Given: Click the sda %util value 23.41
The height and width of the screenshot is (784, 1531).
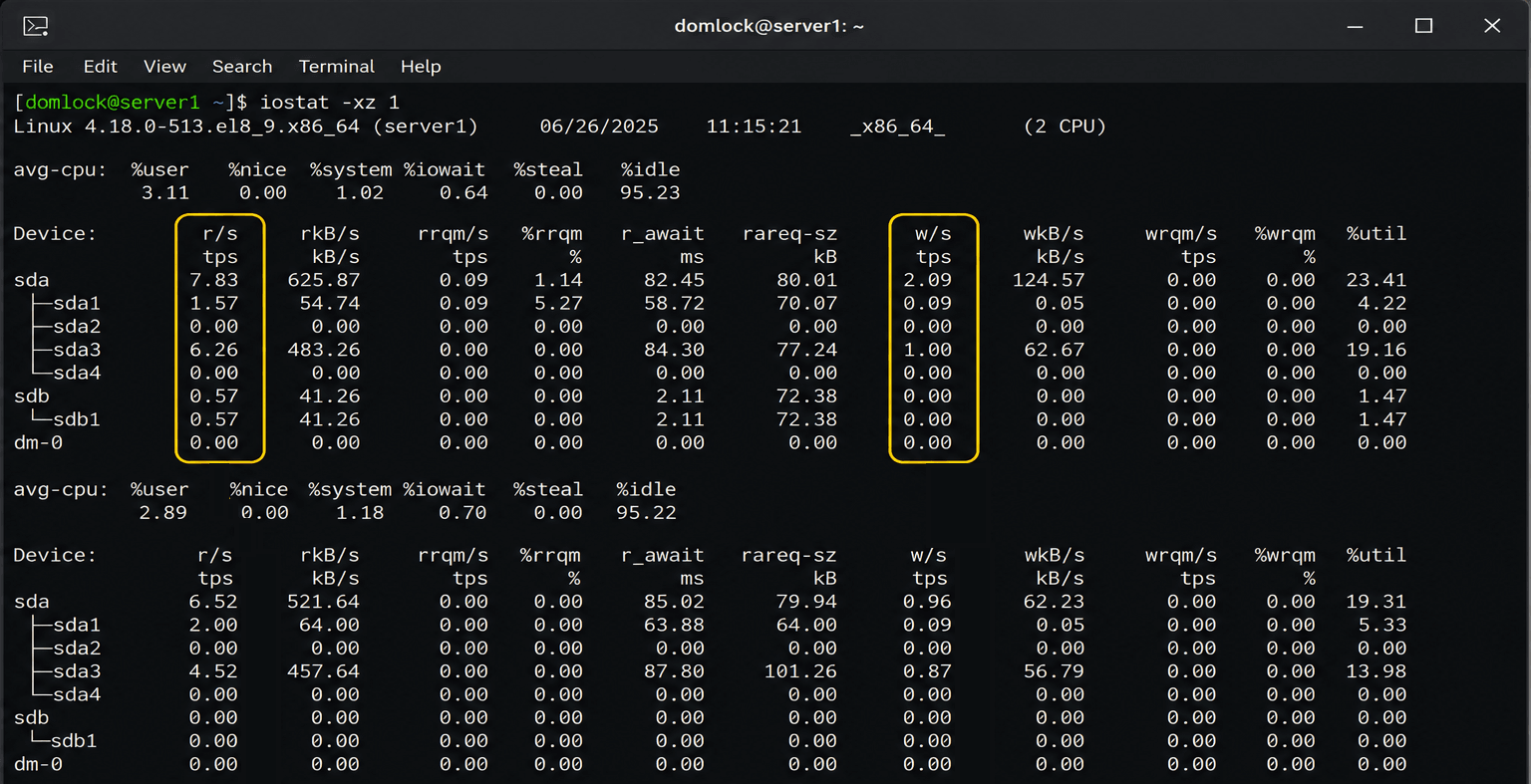Looking at the screenshot, I should click(x=1377, y=281).
